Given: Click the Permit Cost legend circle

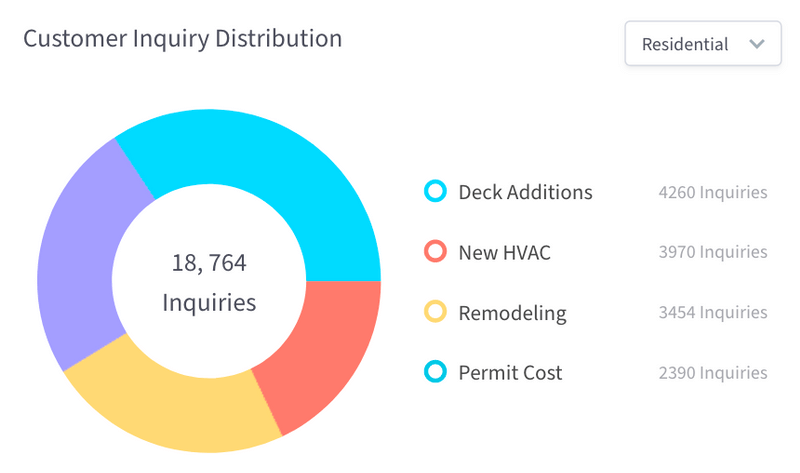Looking at the screenshot, I should click(x=435, y=373).
